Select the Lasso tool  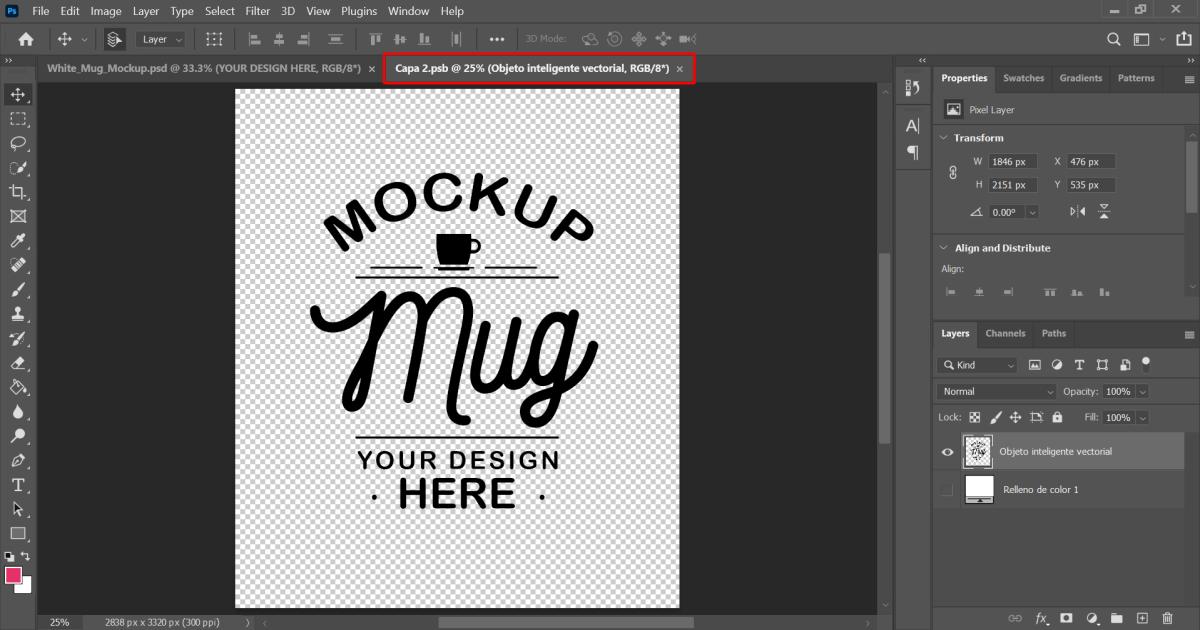click(17, 143)
